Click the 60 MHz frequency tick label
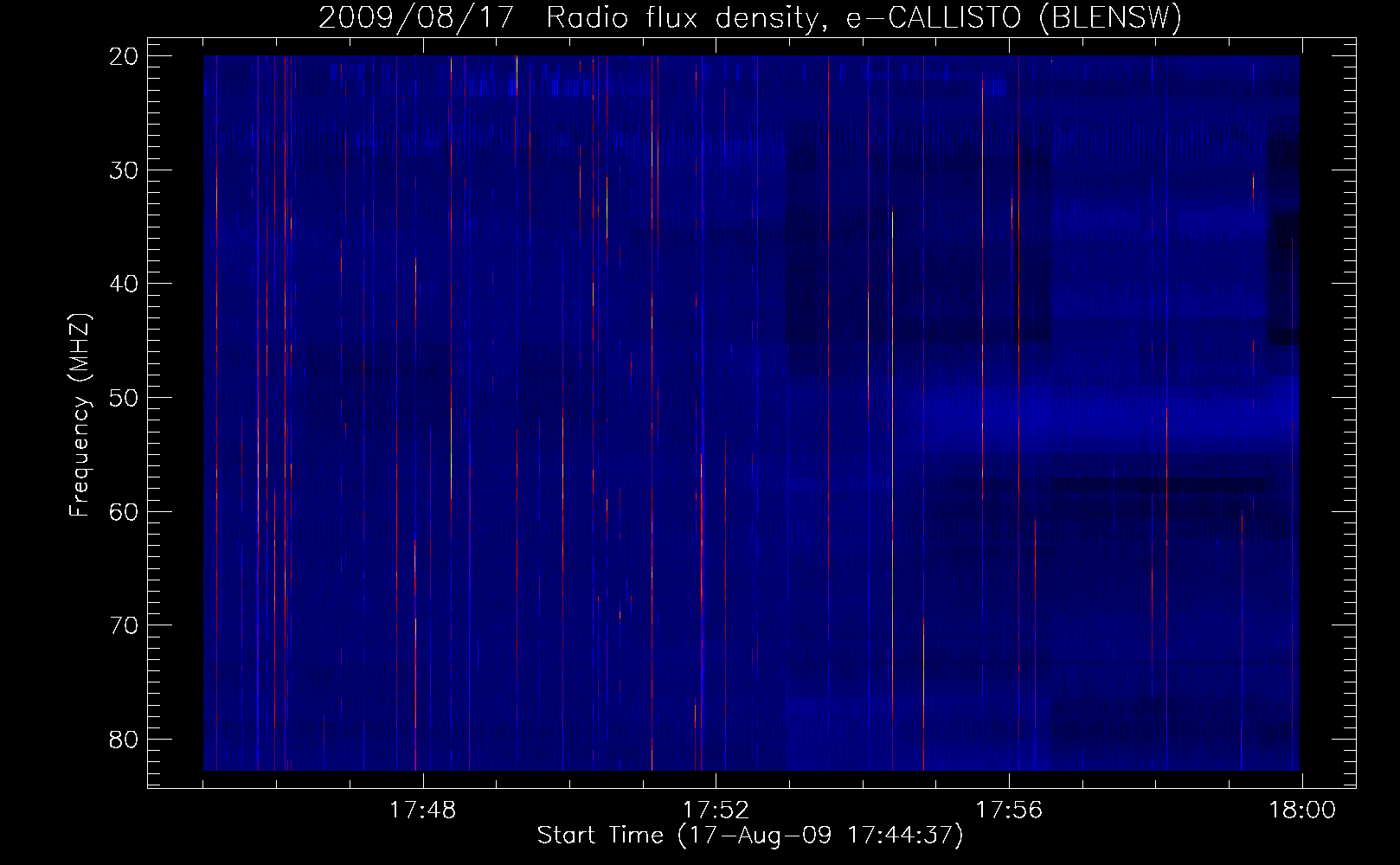This screenshot has height=865, width=1400. [125, 511]
